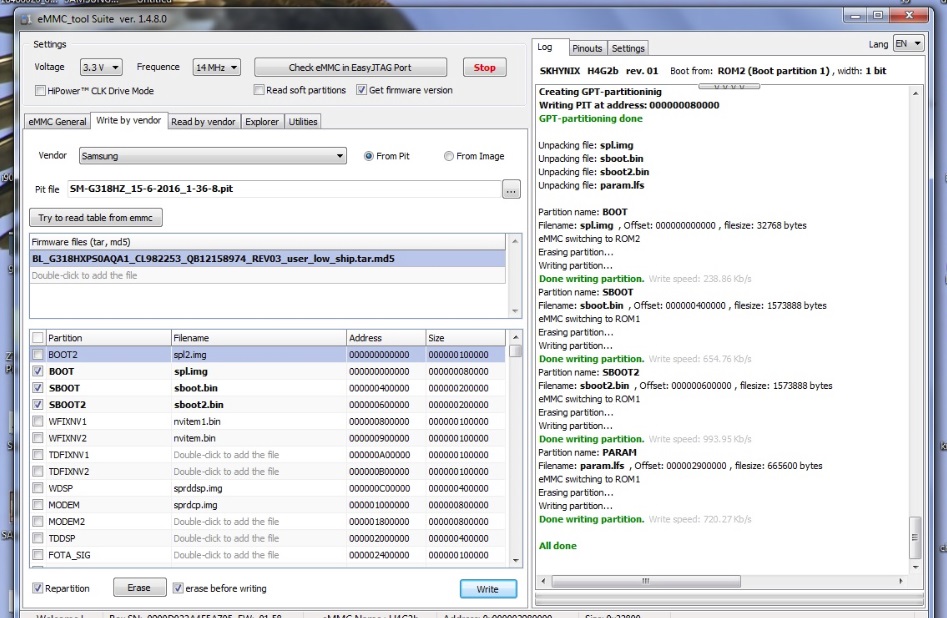Open the Explorer tab
The image size is (947, 618).
click(262, 121)
